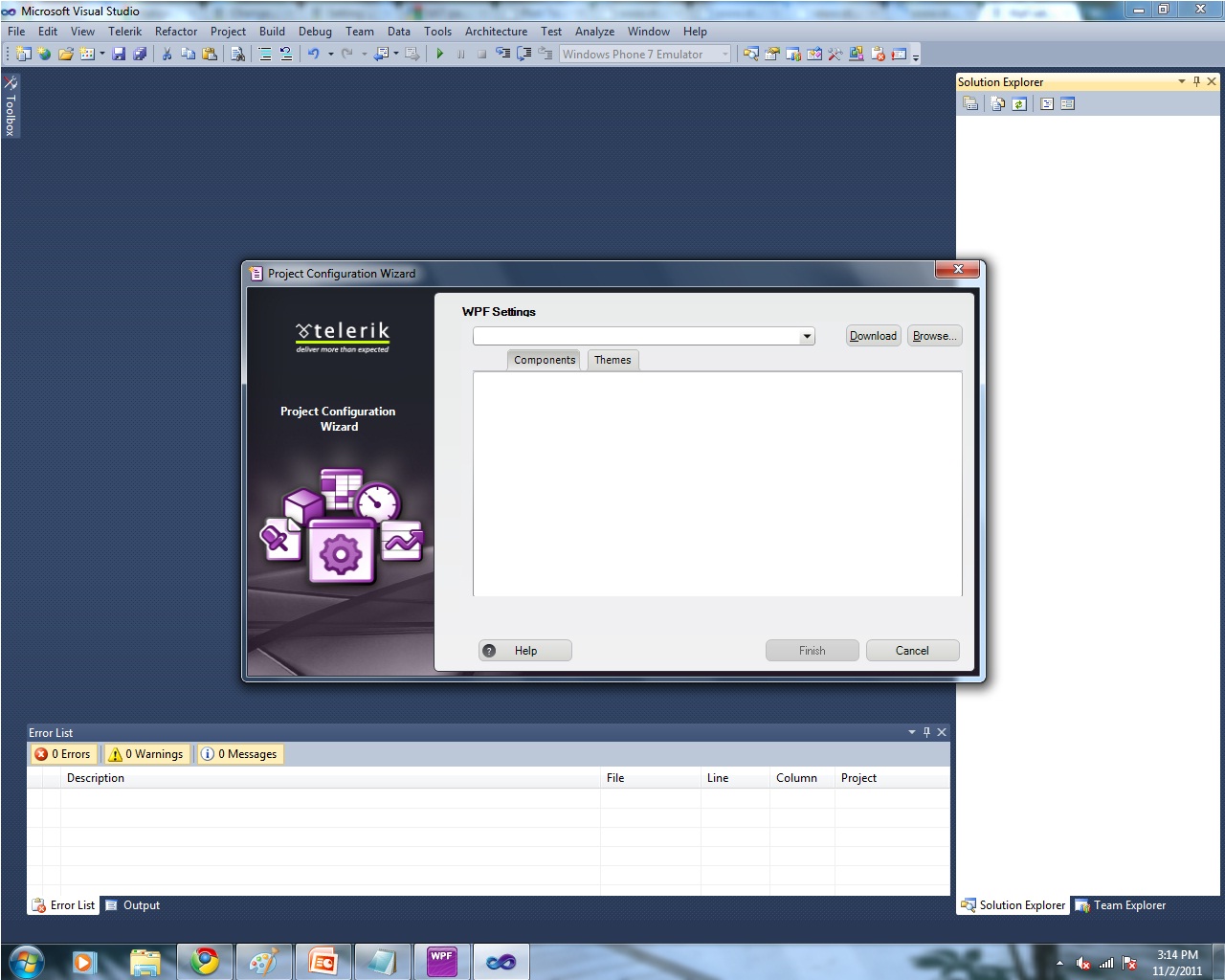The width and height of the screenshot is (1225, 980).
Task: Open the Toolbox side panel tab
Action: coord(11,106)
